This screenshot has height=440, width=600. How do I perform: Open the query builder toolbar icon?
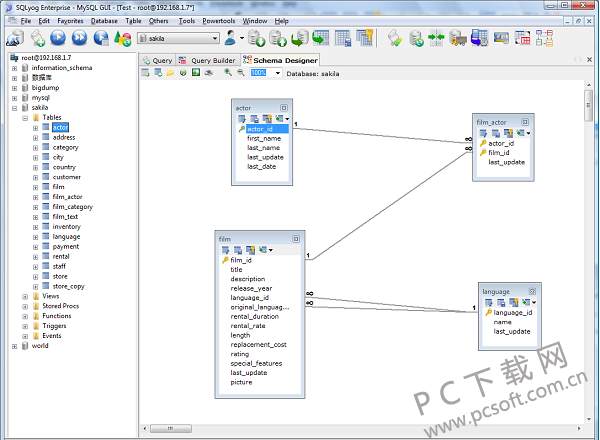pos(523,38)
